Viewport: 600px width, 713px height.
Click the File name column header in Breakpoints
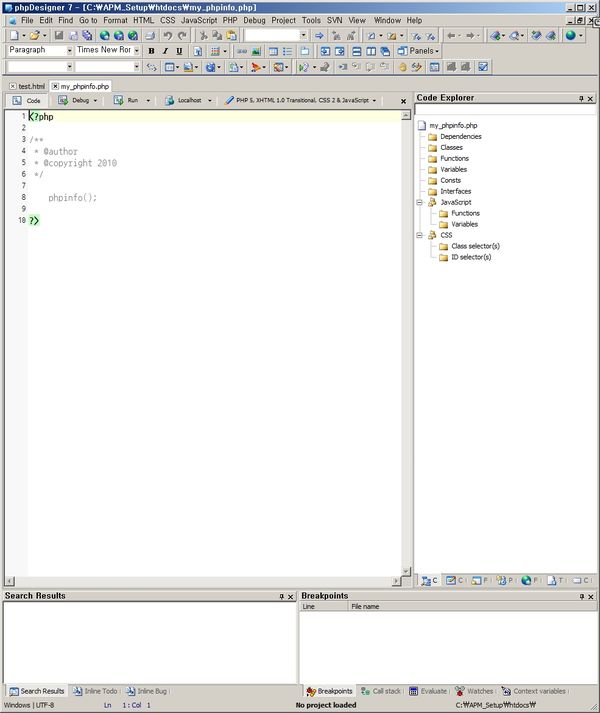click(x=472, y=606)
